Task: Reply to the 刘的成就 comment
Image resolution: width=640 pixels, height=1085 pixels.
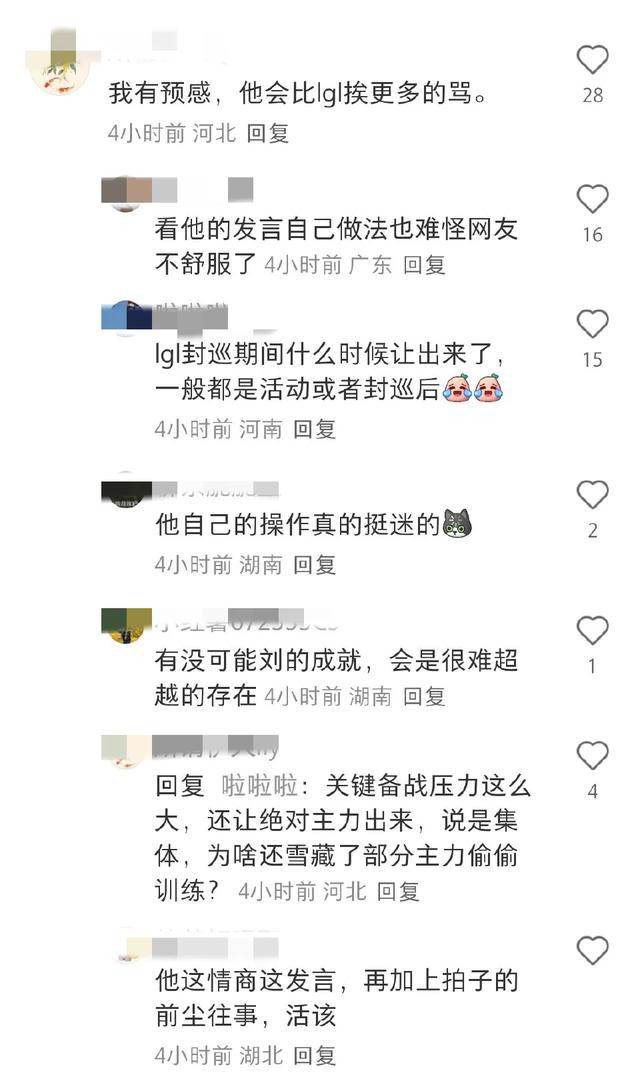Action: (424, 696)
